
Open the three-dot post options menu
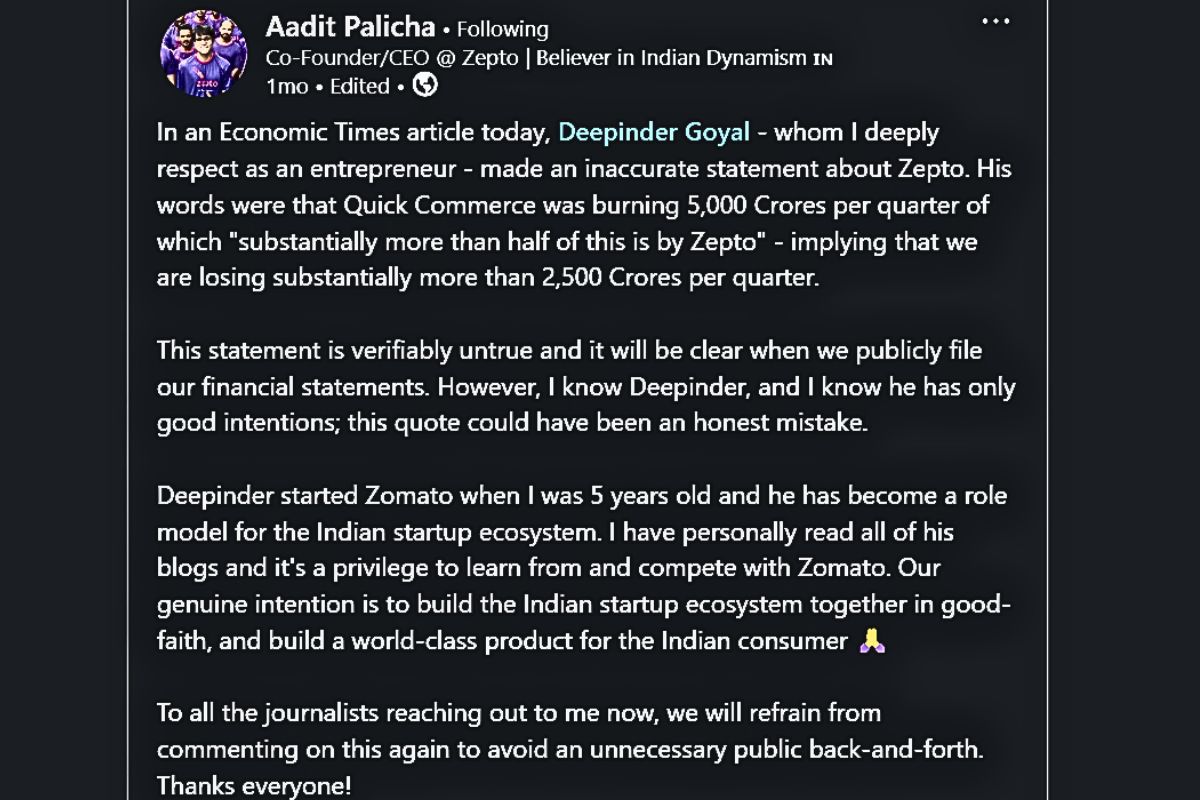tap(995, 22)
